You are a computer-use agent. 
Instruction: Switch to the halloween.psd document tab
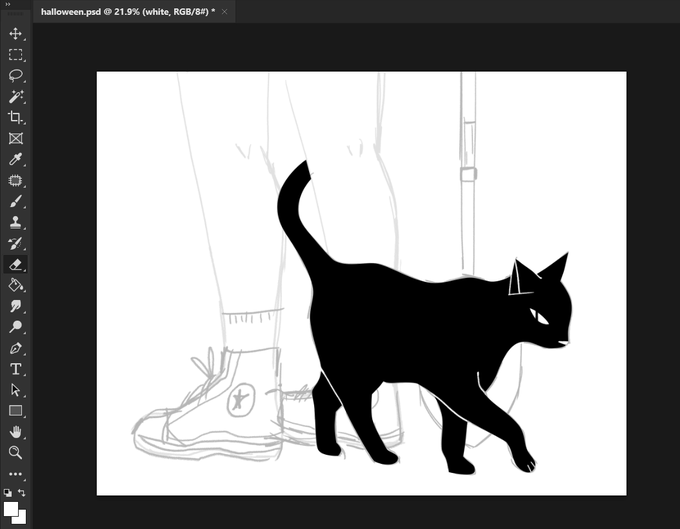coord(128,12)
